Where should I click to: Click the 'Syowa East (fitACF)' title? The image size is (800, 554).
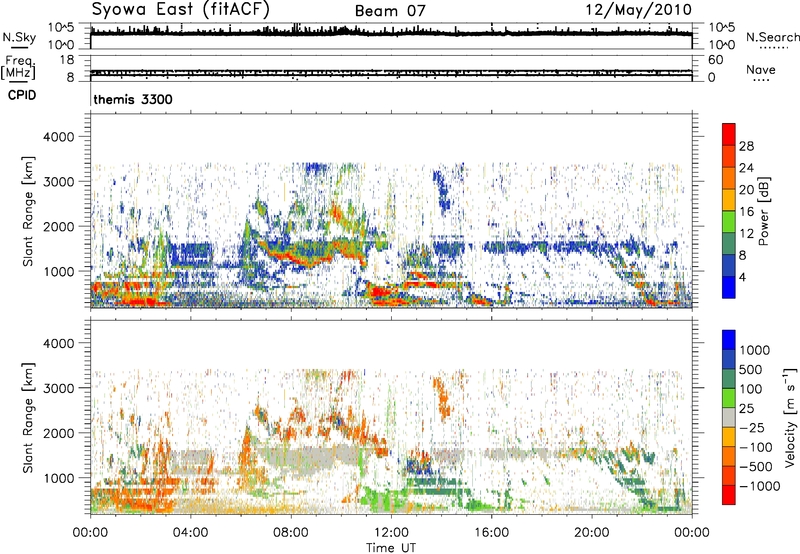(x=181, y=9)
